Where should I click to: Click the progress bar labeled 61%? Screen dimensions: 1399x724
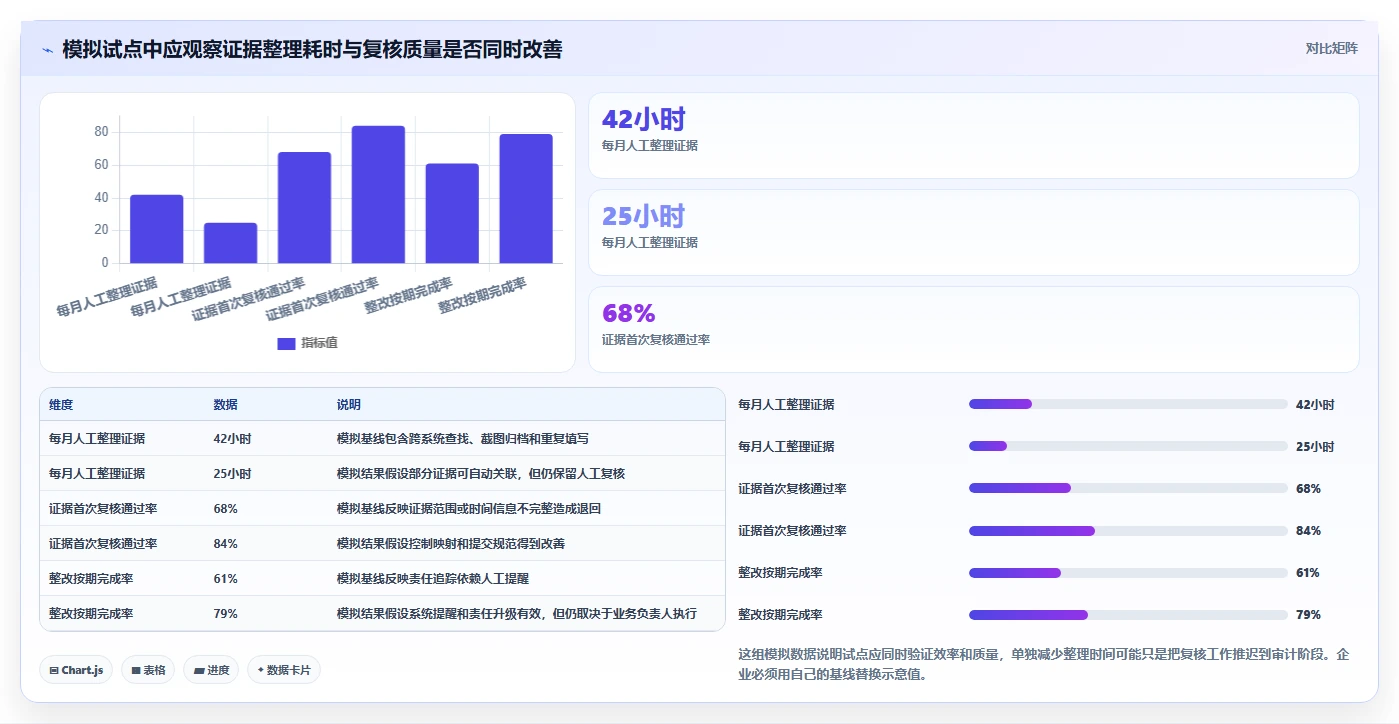tap(1128, 572)
